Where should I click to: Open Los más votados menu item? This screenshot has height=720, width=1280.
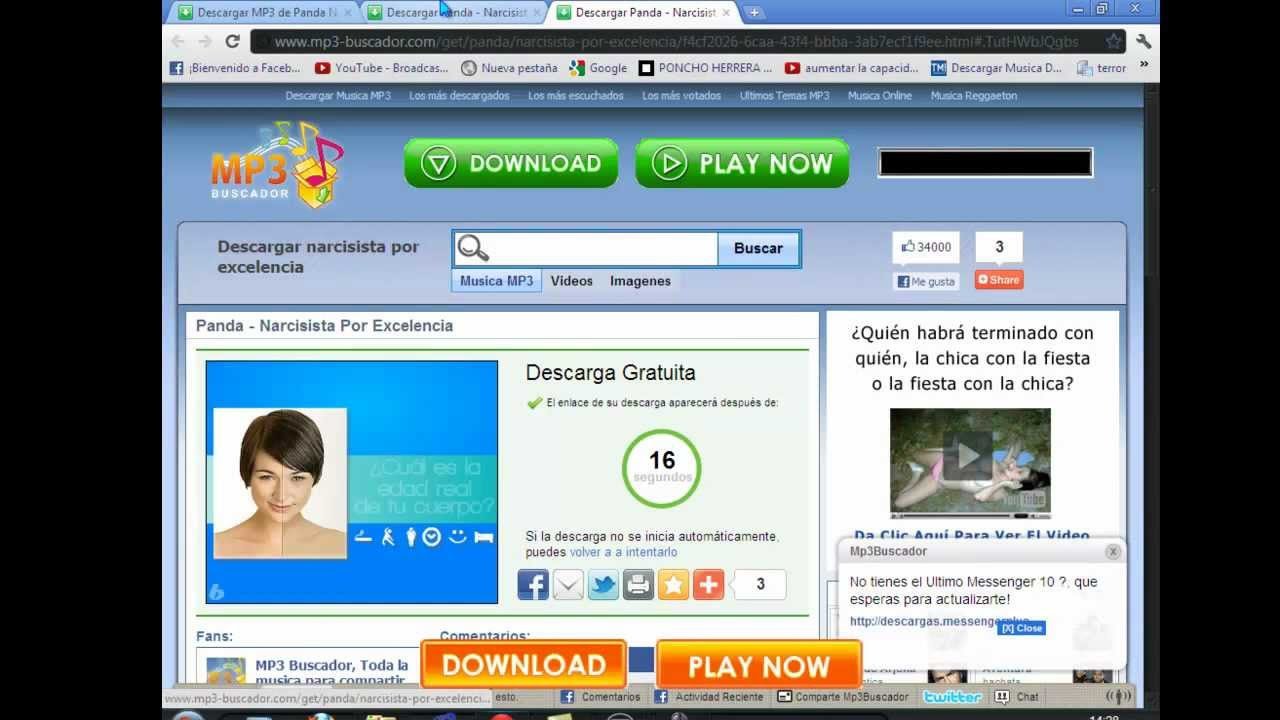pos(681,96)
